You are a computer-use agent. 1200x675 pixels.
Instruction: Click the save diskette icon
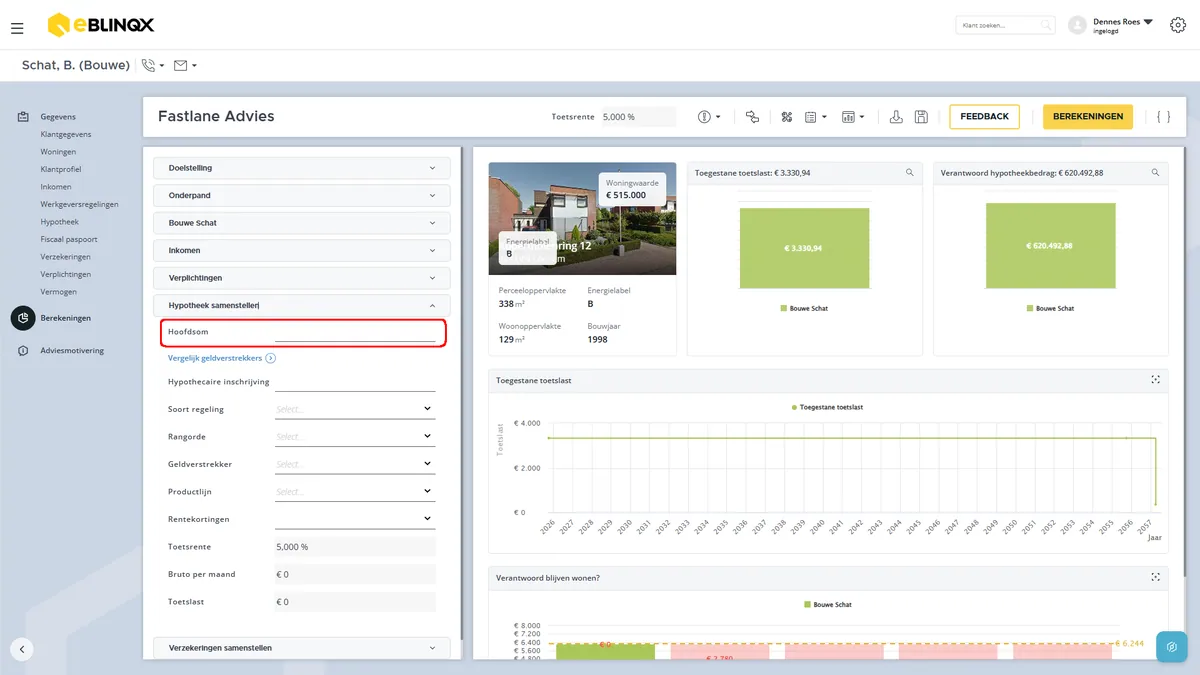tap(921, 117)
